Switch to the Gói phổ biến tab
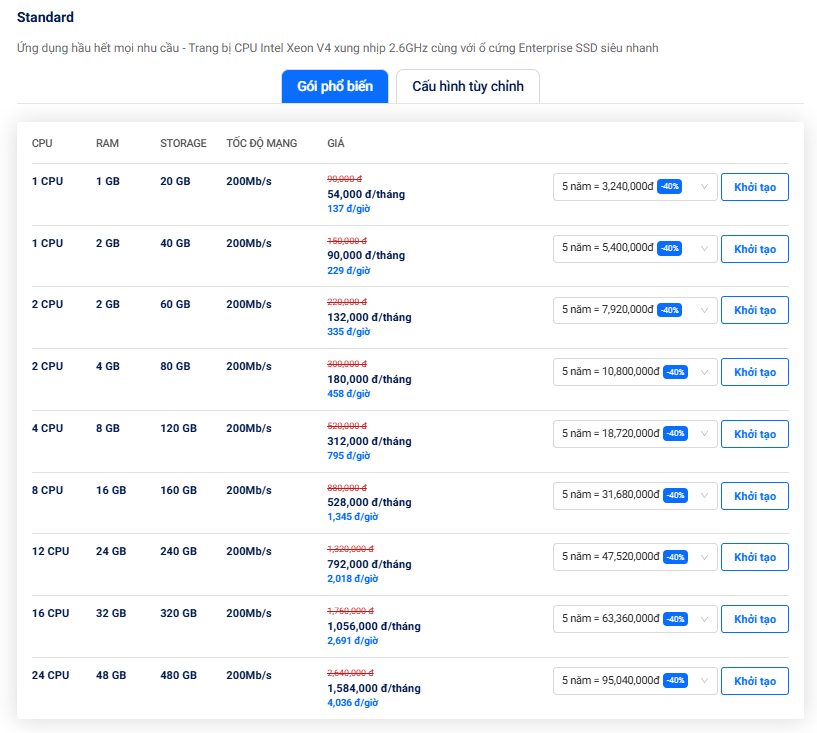Viewport: 817px width, 733px height. (x=335, y=86)
